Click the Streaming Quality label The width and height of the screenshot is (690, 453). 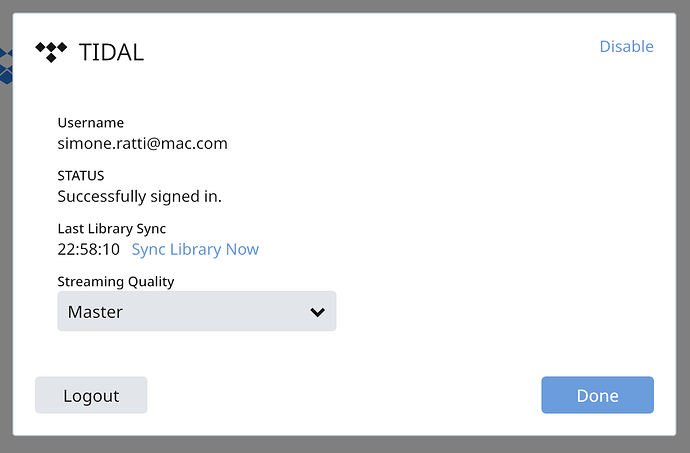tap(116, 281)
